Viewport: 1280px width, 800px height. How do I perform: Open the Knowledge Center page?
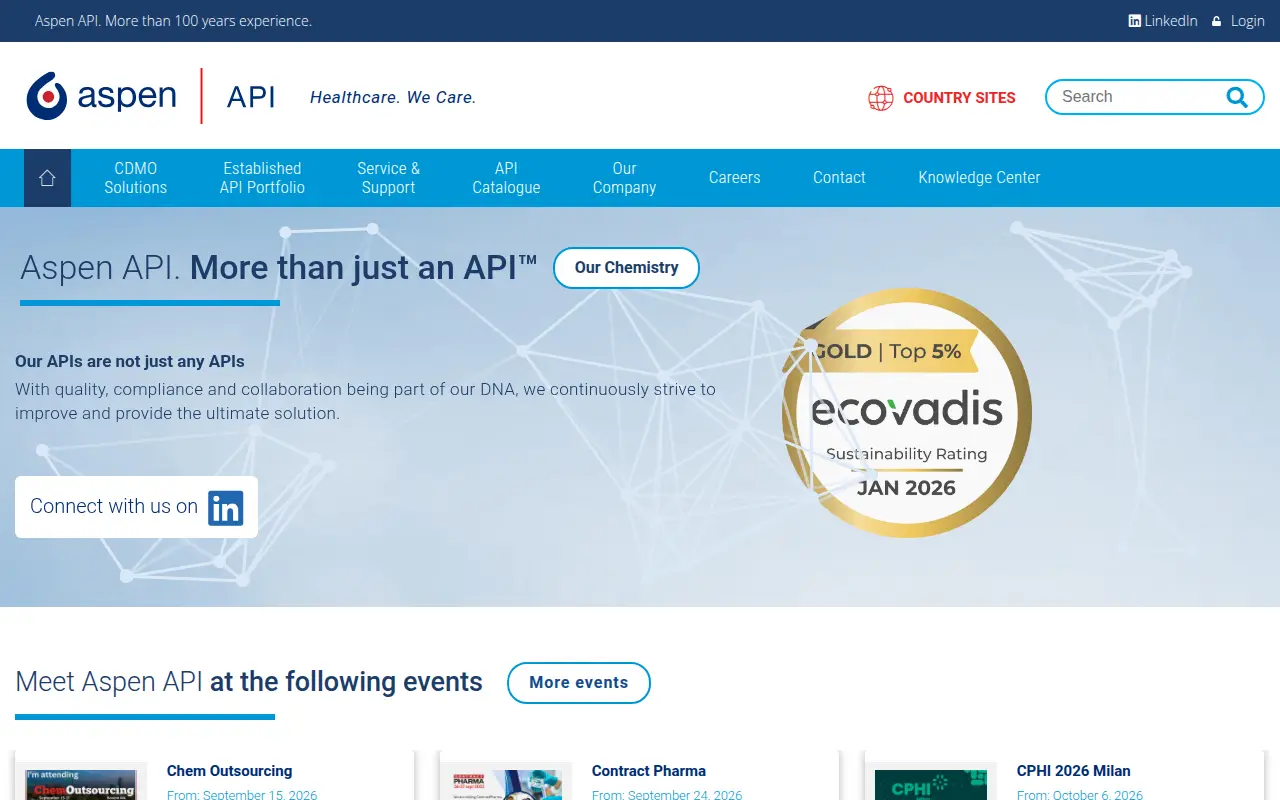click(x=979, y=178)
